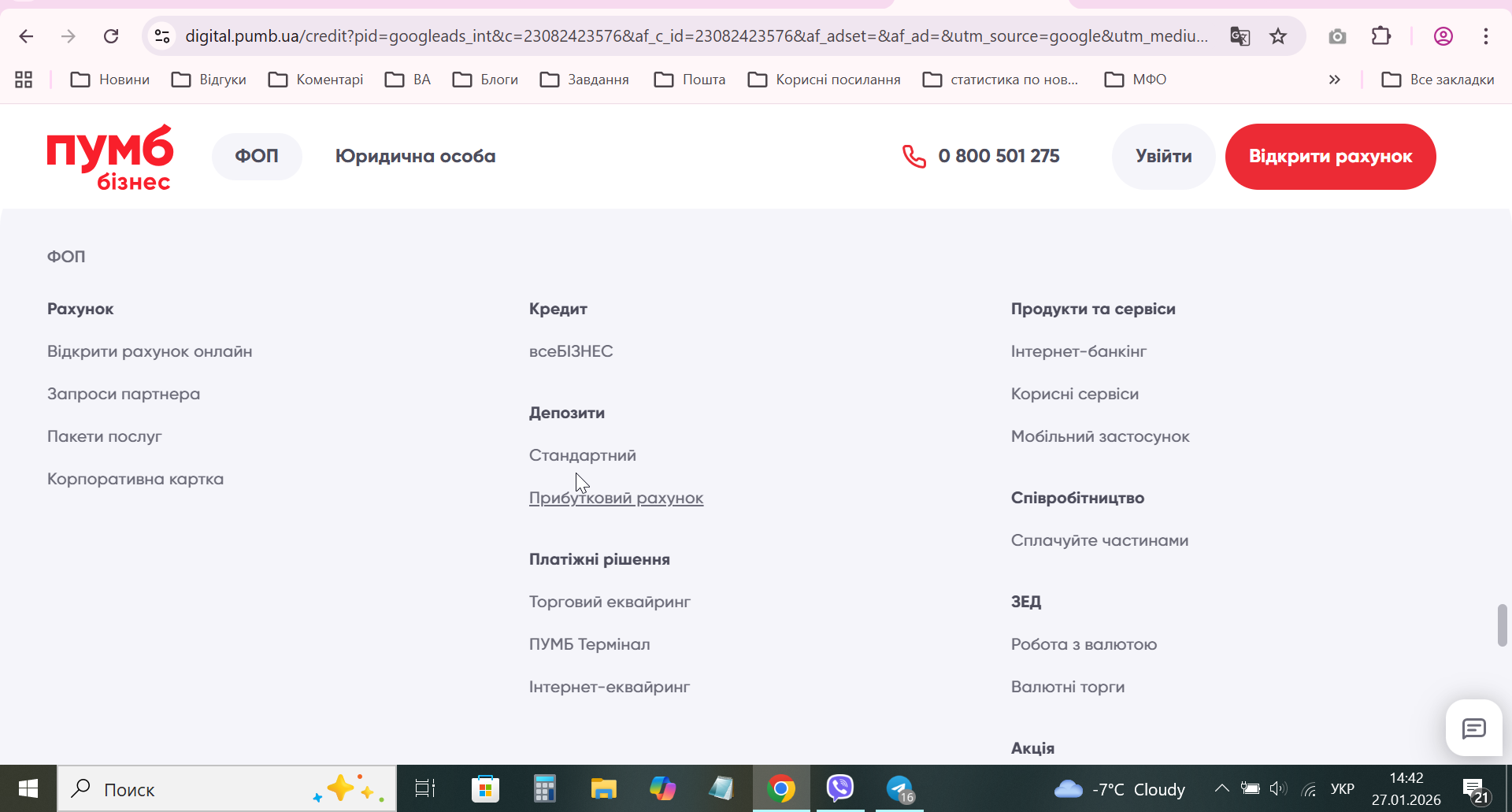Go forward with the browser arrow
This screenshot has width=1512, height=812.
(x=69, y=36)
